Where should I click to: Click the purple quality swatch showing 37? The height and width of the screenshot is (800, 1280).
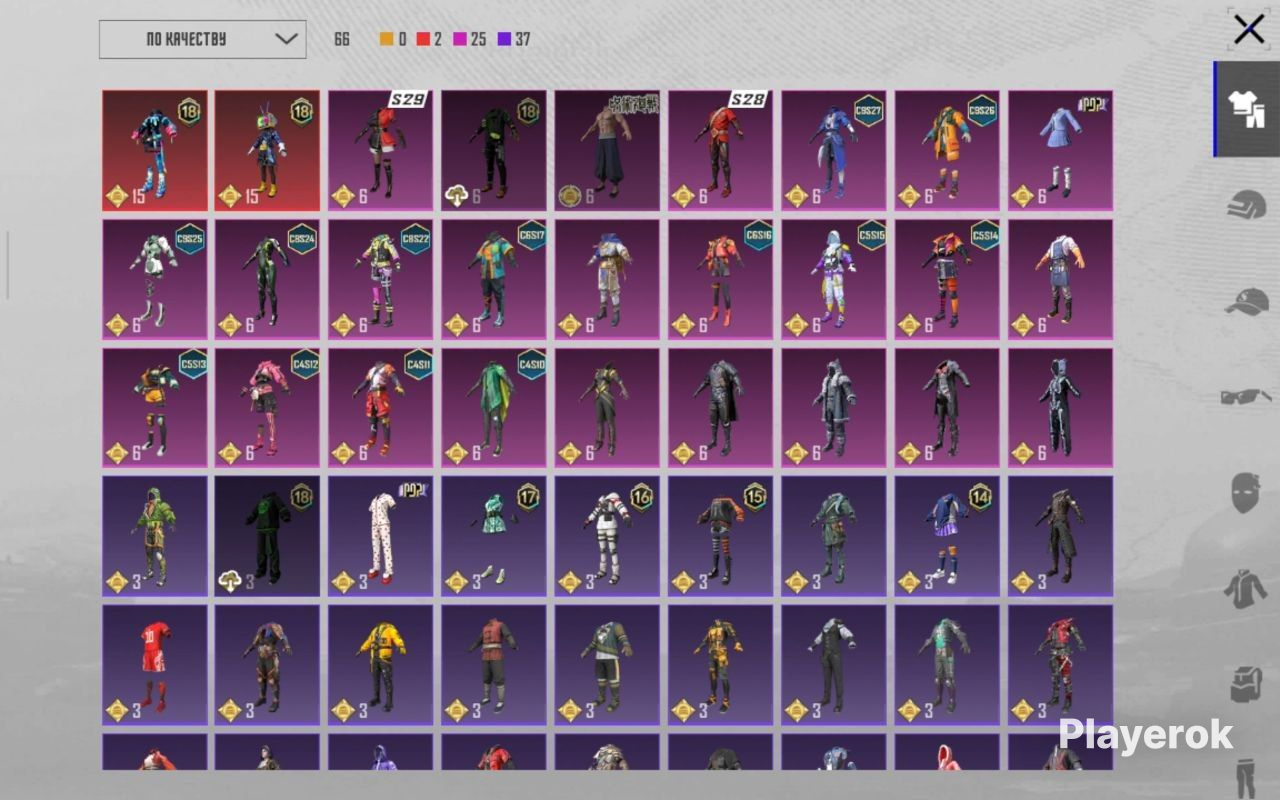coord(505,40)
